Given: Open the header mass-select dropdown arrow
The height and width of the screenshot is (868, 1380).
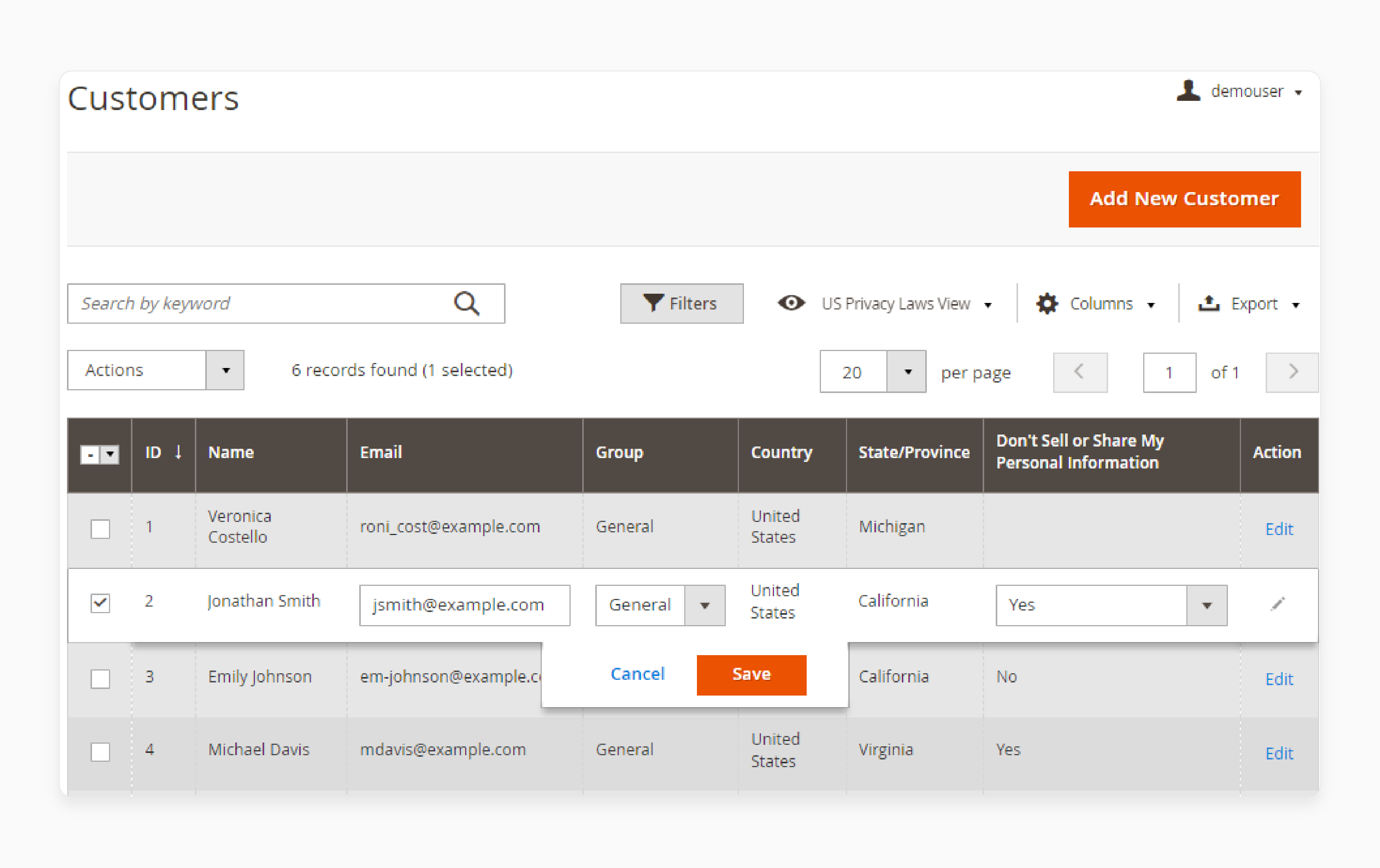Looking at the screenshot, I should pyautogui.click(x=110, y=454).
